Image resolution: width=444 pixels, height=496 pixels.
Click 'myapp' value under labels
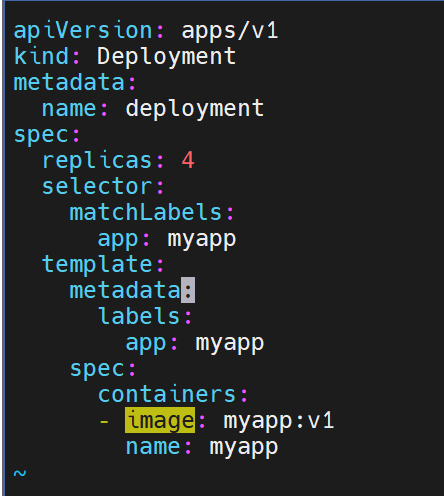click(230, 344)
